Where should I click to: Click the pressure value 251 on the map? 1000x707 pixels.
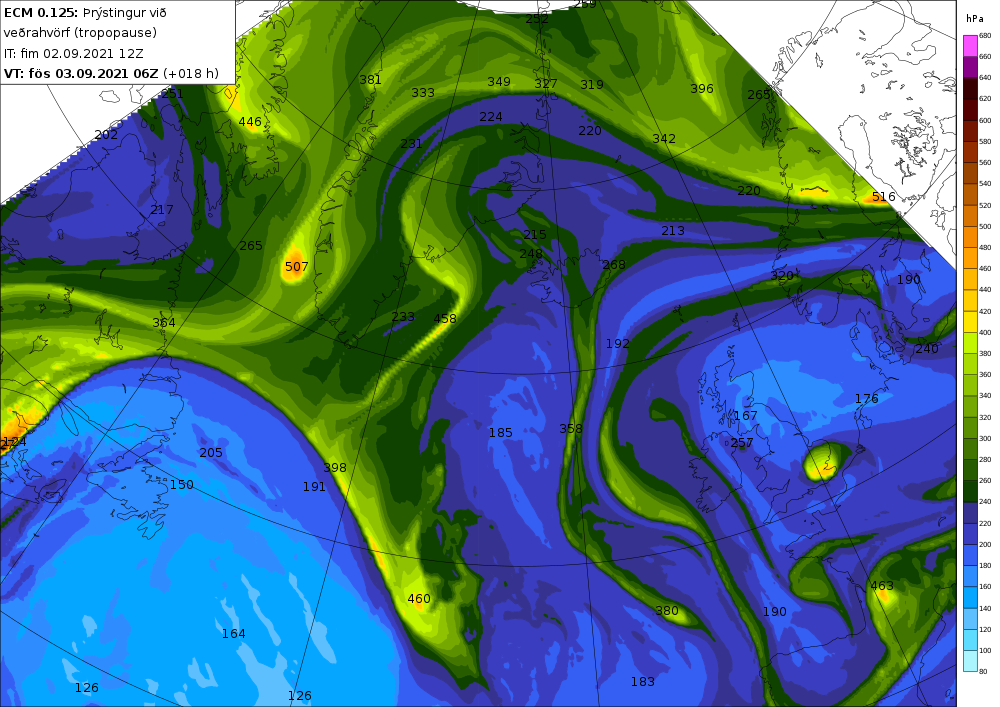(x=172, y=94)
